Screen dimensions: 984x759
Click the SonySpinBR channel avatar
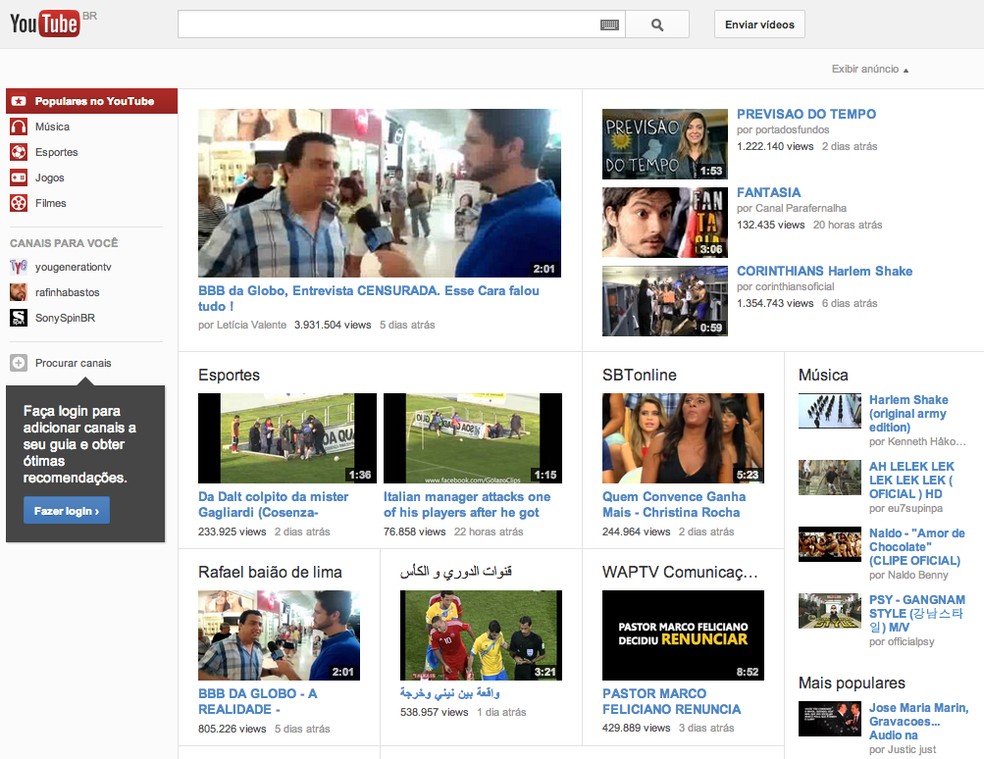(x=20, y=317)
